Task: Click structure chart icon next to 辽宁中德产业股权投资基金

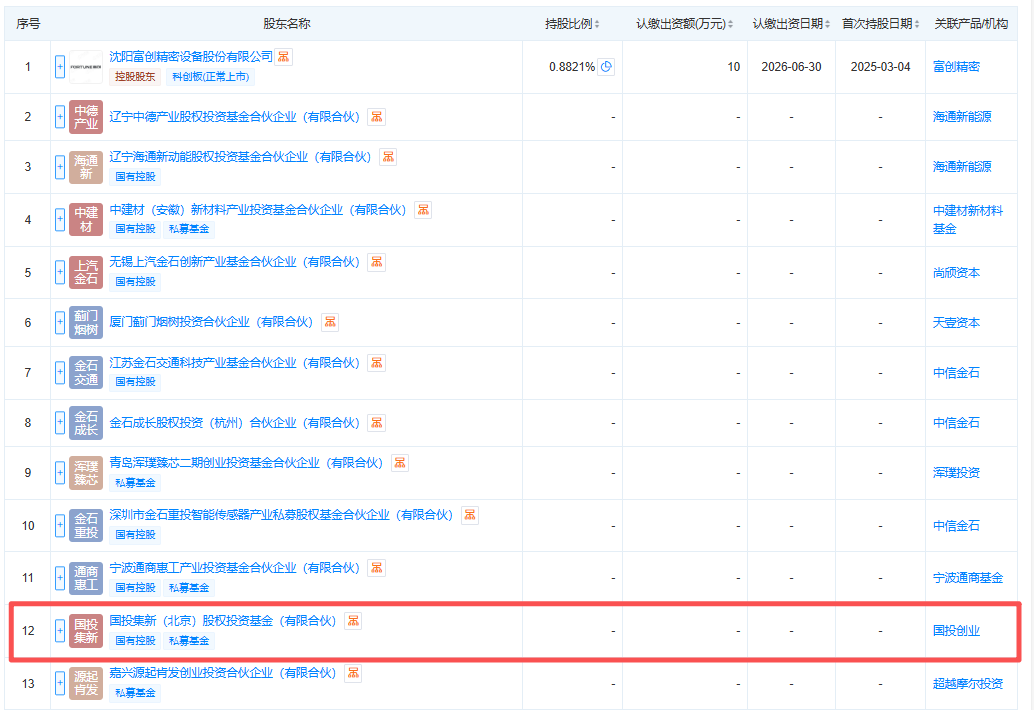Action: 377,117
